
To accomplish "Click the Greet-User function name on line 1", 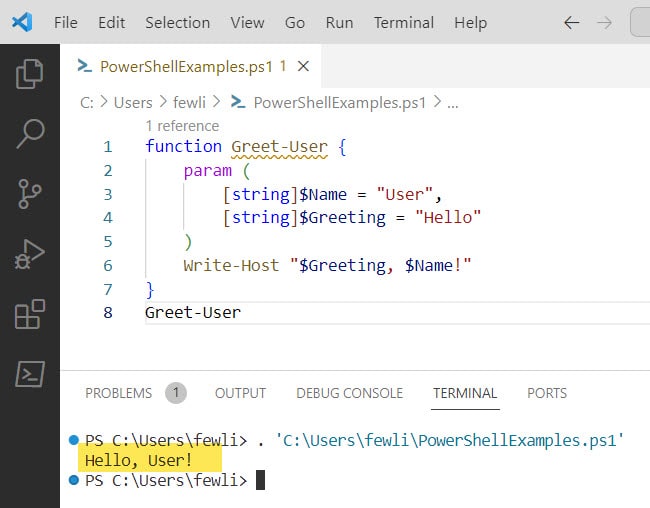I will 279,146.
